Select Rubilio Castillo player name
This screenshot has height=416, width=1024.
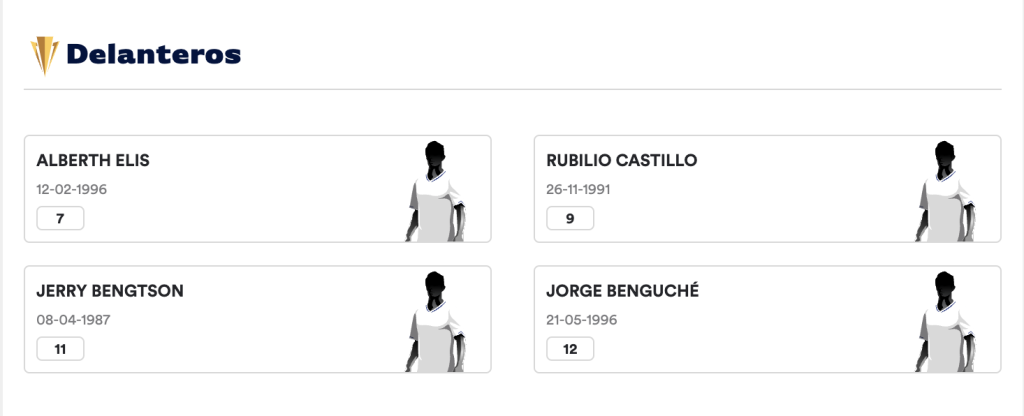click(622, 161)
